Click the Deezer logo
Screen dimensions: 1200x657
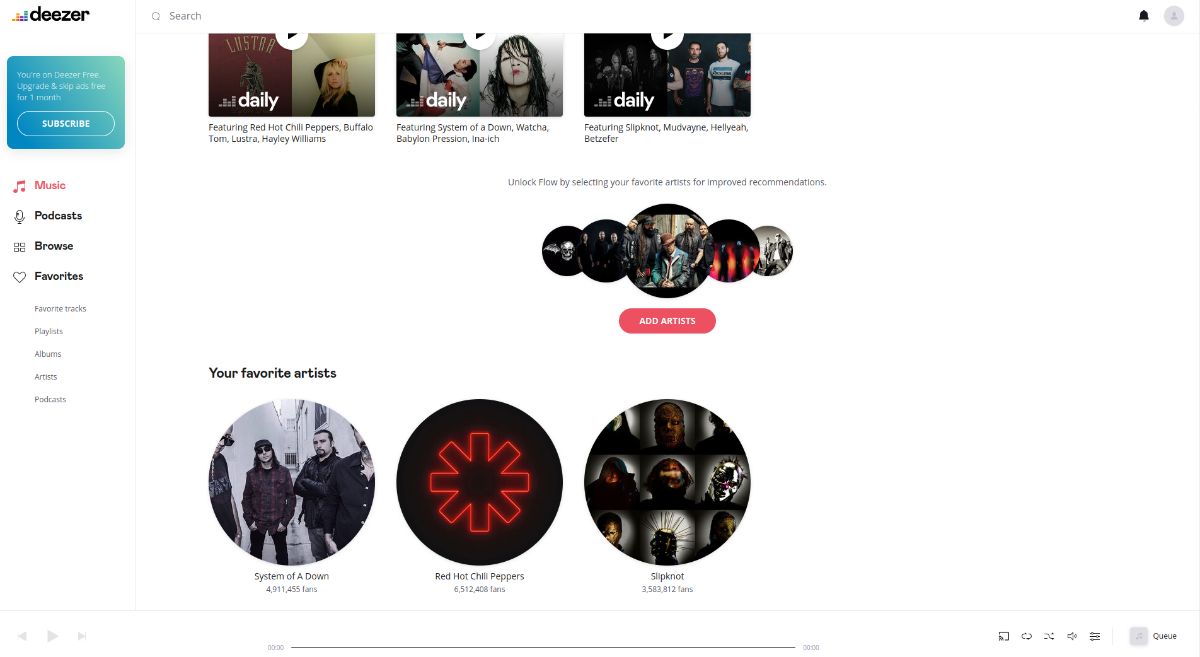pos(51,14)
